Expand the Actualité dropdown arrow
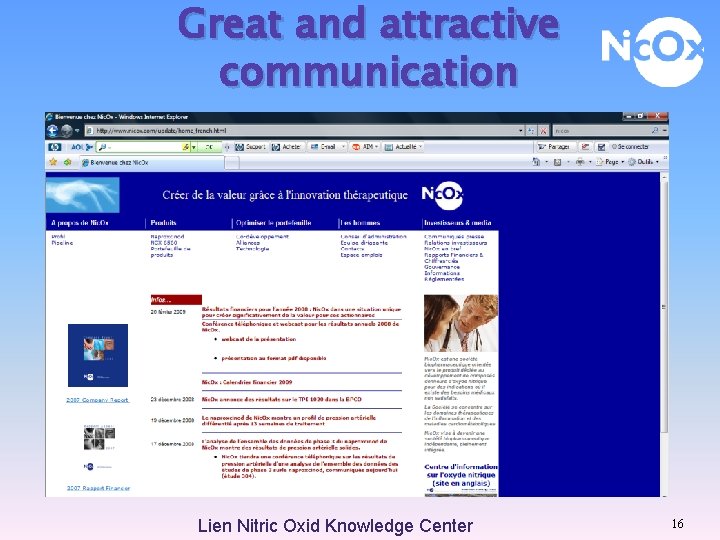 point(420,147)
